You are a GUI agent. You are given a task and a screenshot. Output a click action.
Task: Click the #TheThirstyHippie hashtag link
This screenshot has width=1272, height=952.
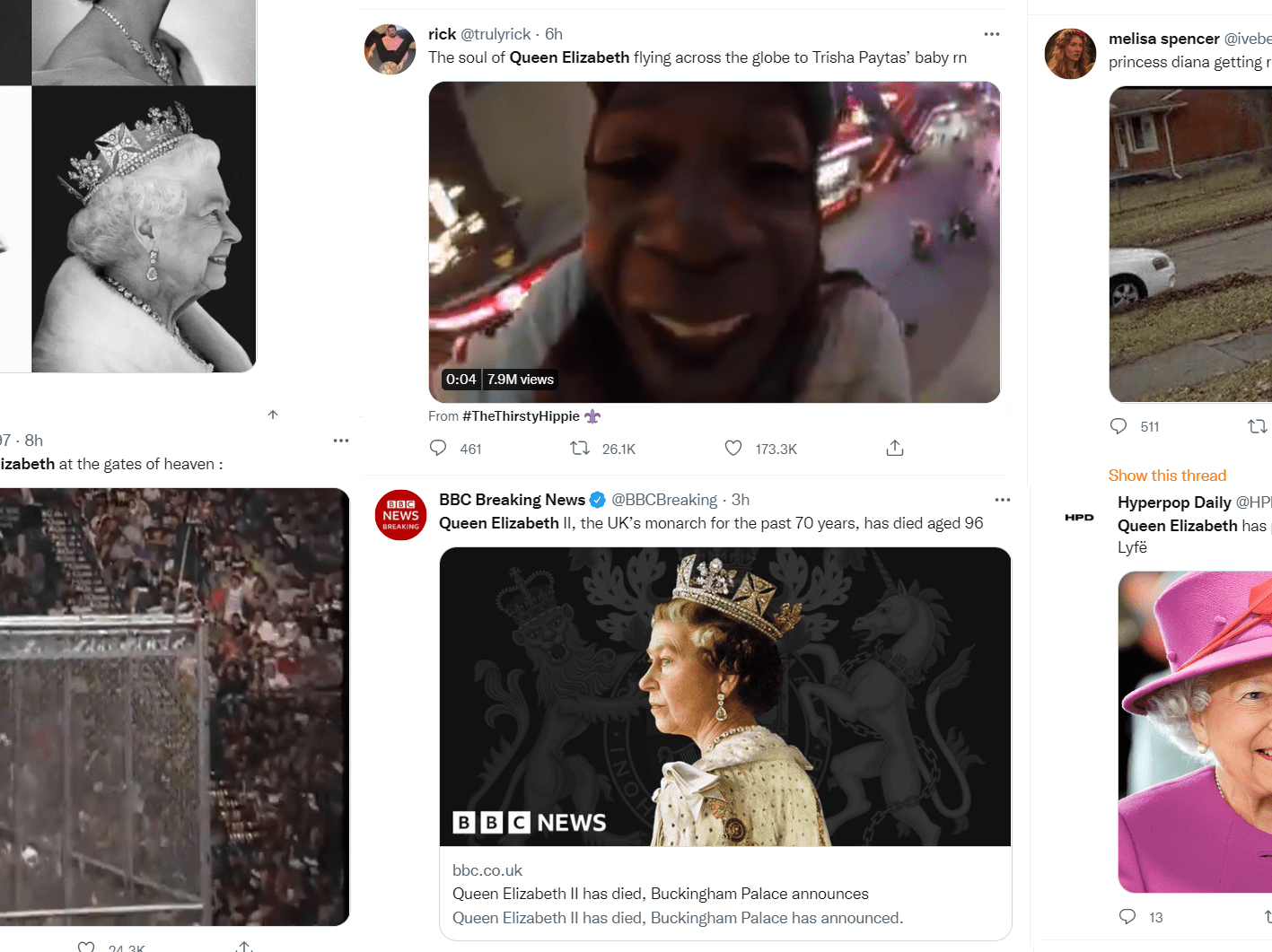(x=521, y=416)
